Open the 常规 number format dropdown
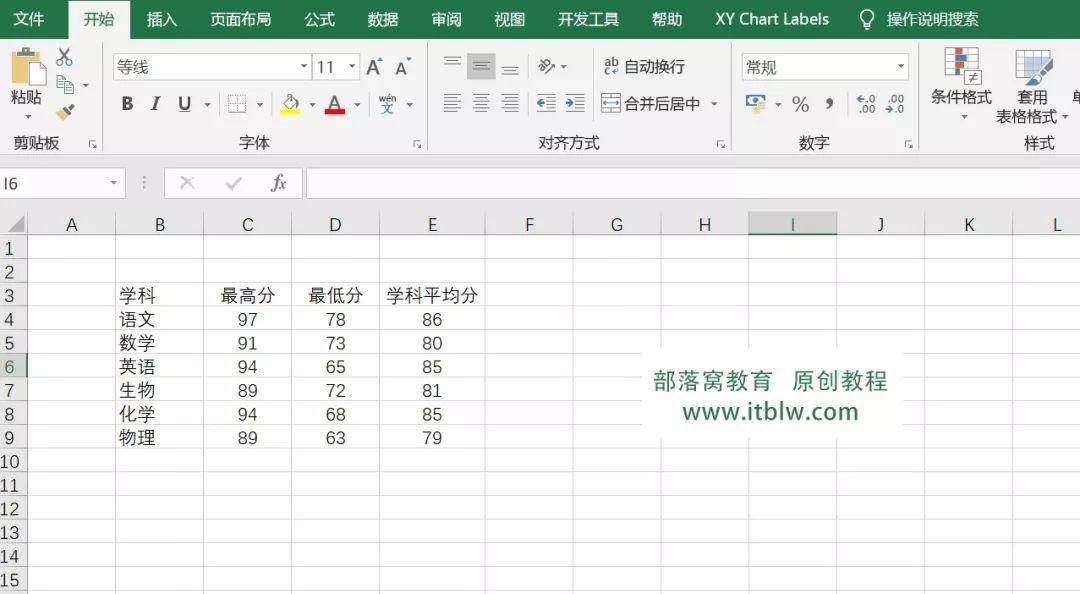This screenshot has width=1080, height=594. click(900, 67)
